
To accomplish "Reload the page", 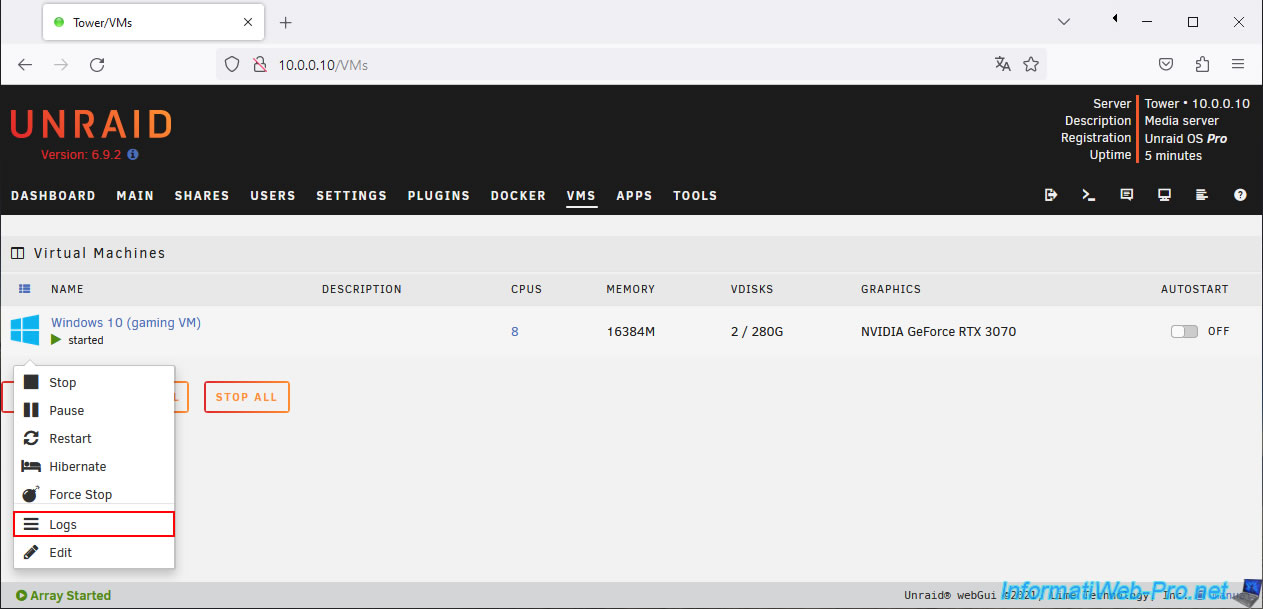I will (97, 64).
